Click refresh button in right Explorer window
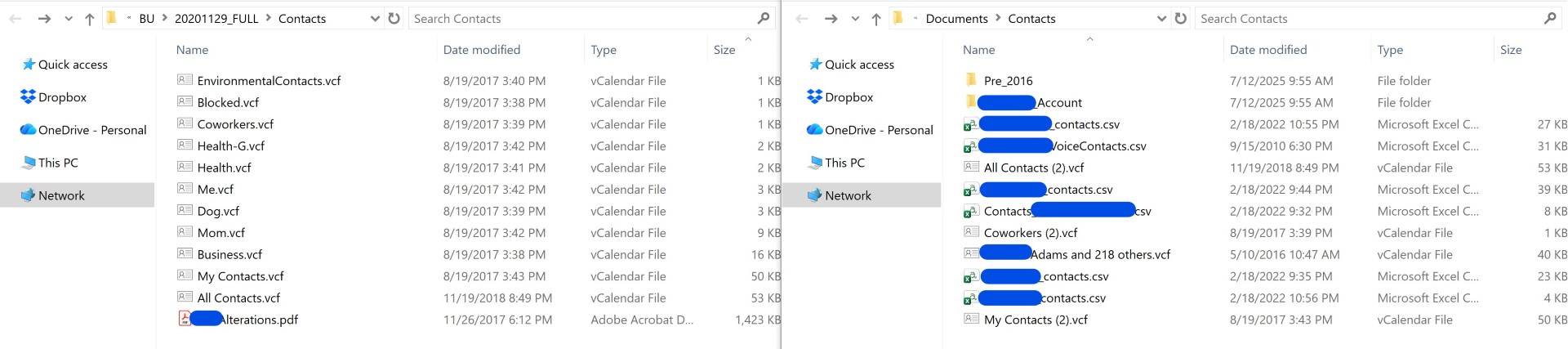The width and height of the screenshot is (1568, 349). (x=1181, y=18)
